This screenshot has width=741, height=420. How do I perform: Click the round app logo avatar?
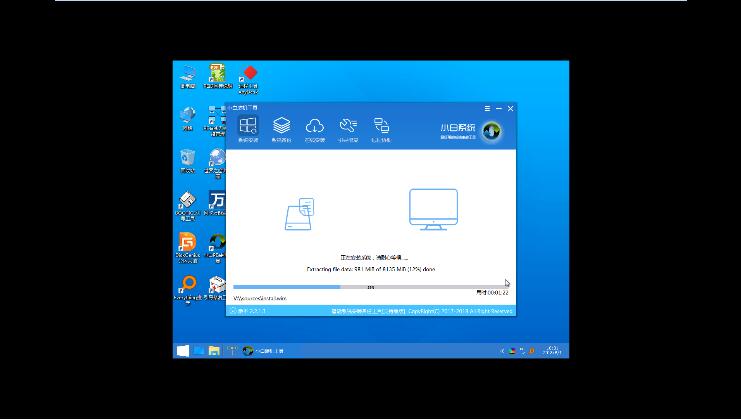tap(492, 132)
